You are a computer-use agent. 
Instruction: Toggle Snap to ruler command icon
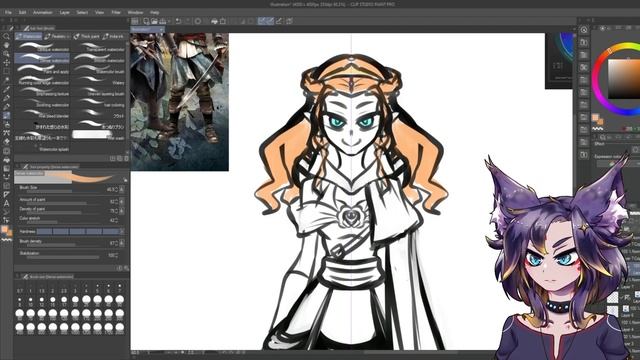click(x=262, y=21)
